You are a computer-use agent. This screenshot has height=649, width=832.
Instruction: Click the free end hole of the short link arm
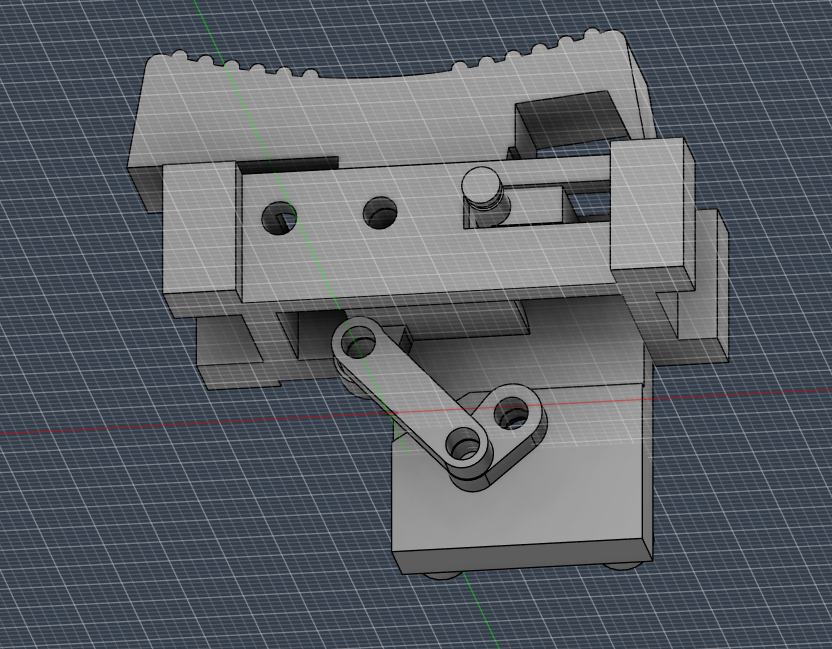click(512, 413)
